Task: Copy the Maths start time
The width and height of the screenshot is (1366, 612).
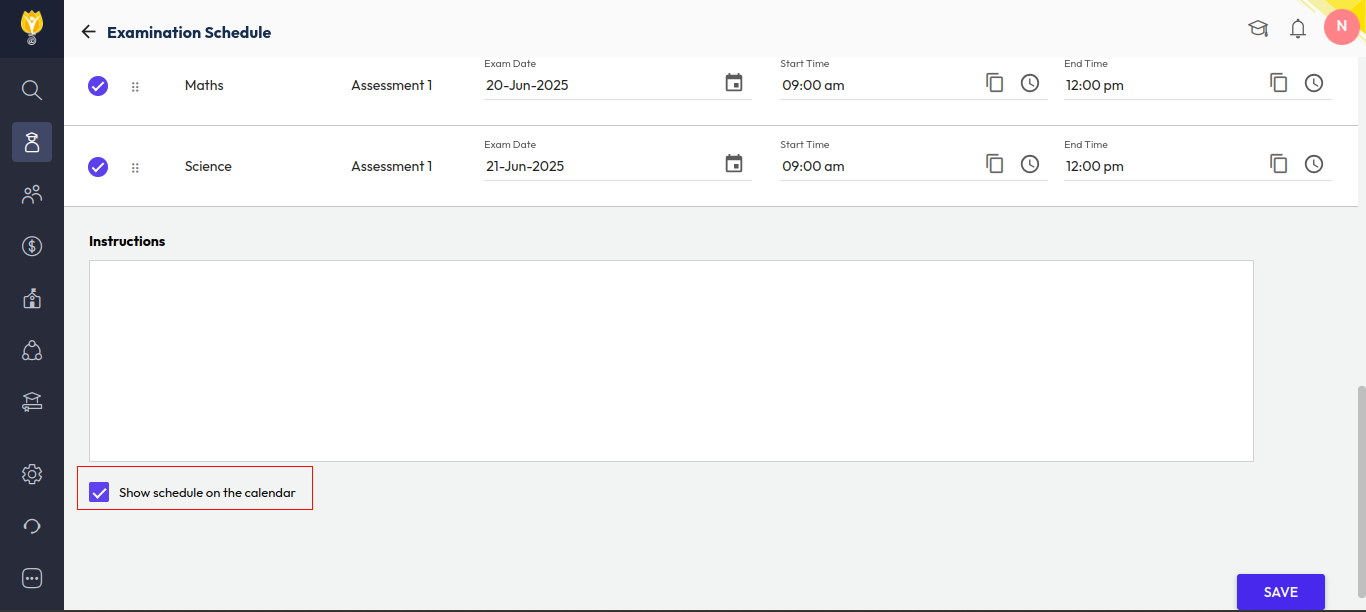Action: click(x=994, y=83)
